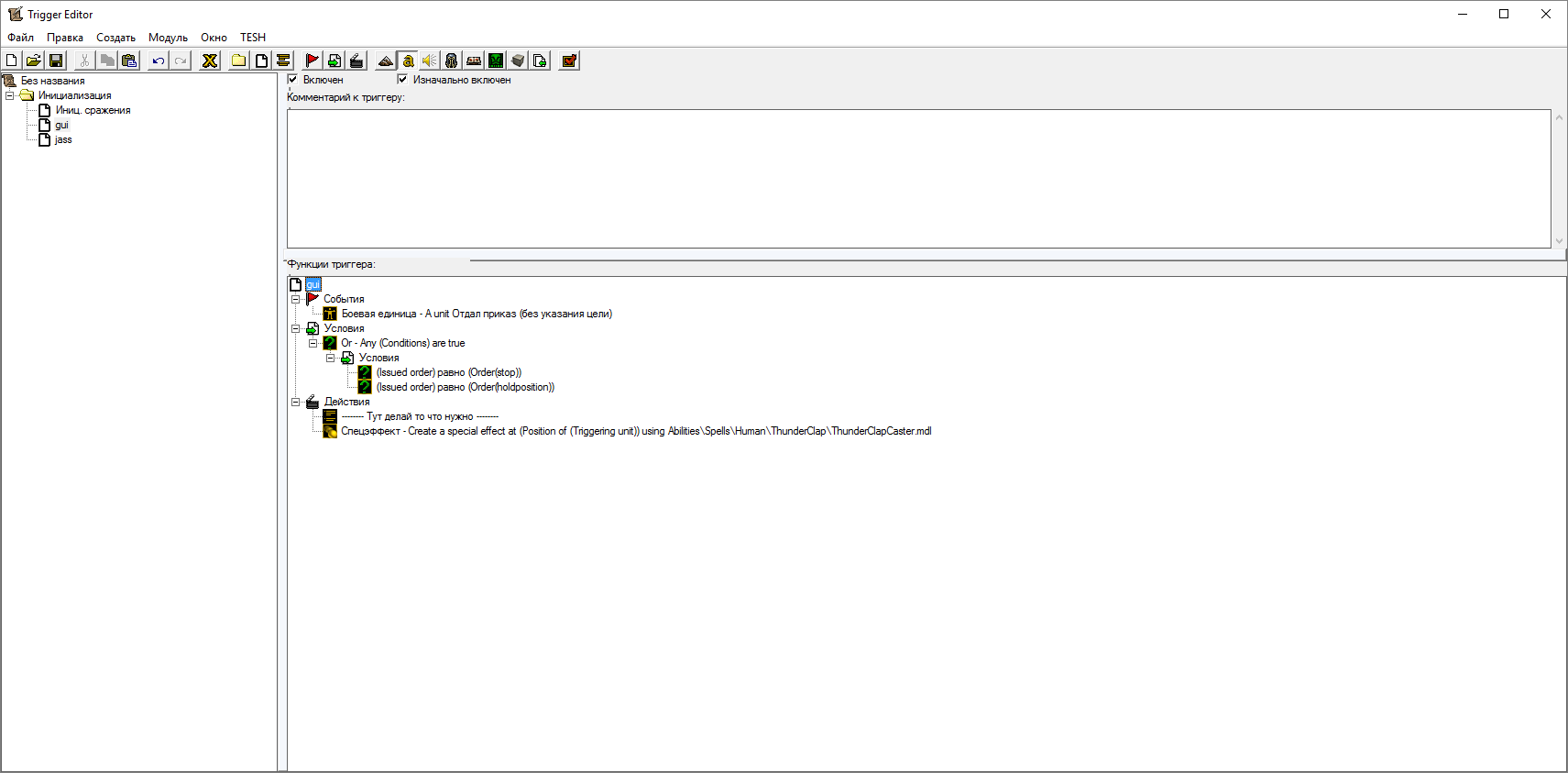This screenshot has width=1568, height=773.
Task: Add a new condition (green arrow page icon)
Action: pos(334,61)
